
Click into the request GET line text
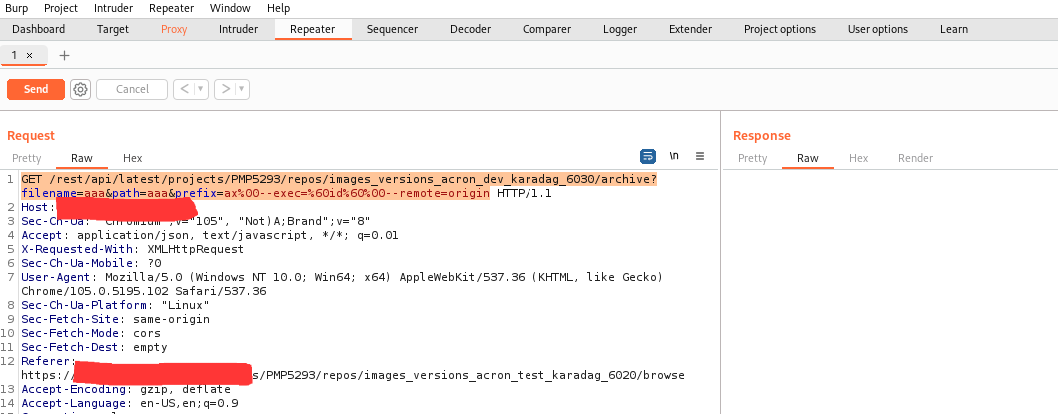coord(300,179)
